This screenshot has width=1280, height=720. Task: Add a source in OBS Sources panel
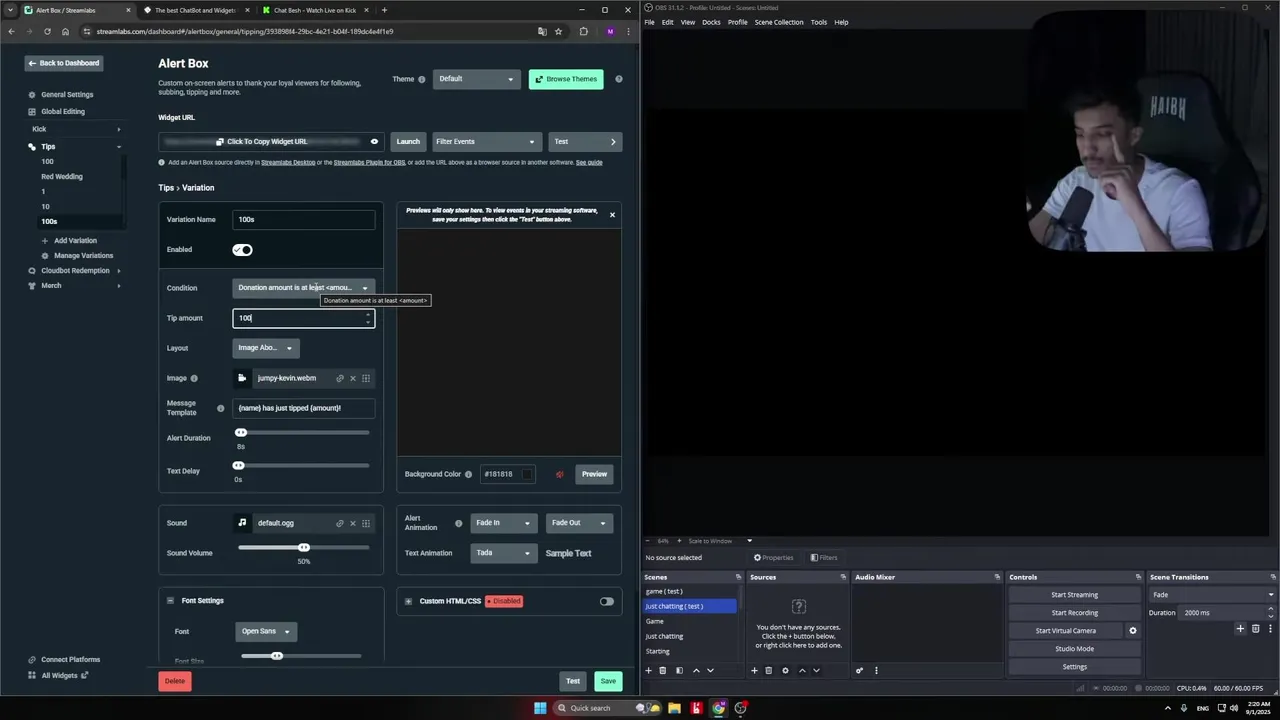(754, 671)
